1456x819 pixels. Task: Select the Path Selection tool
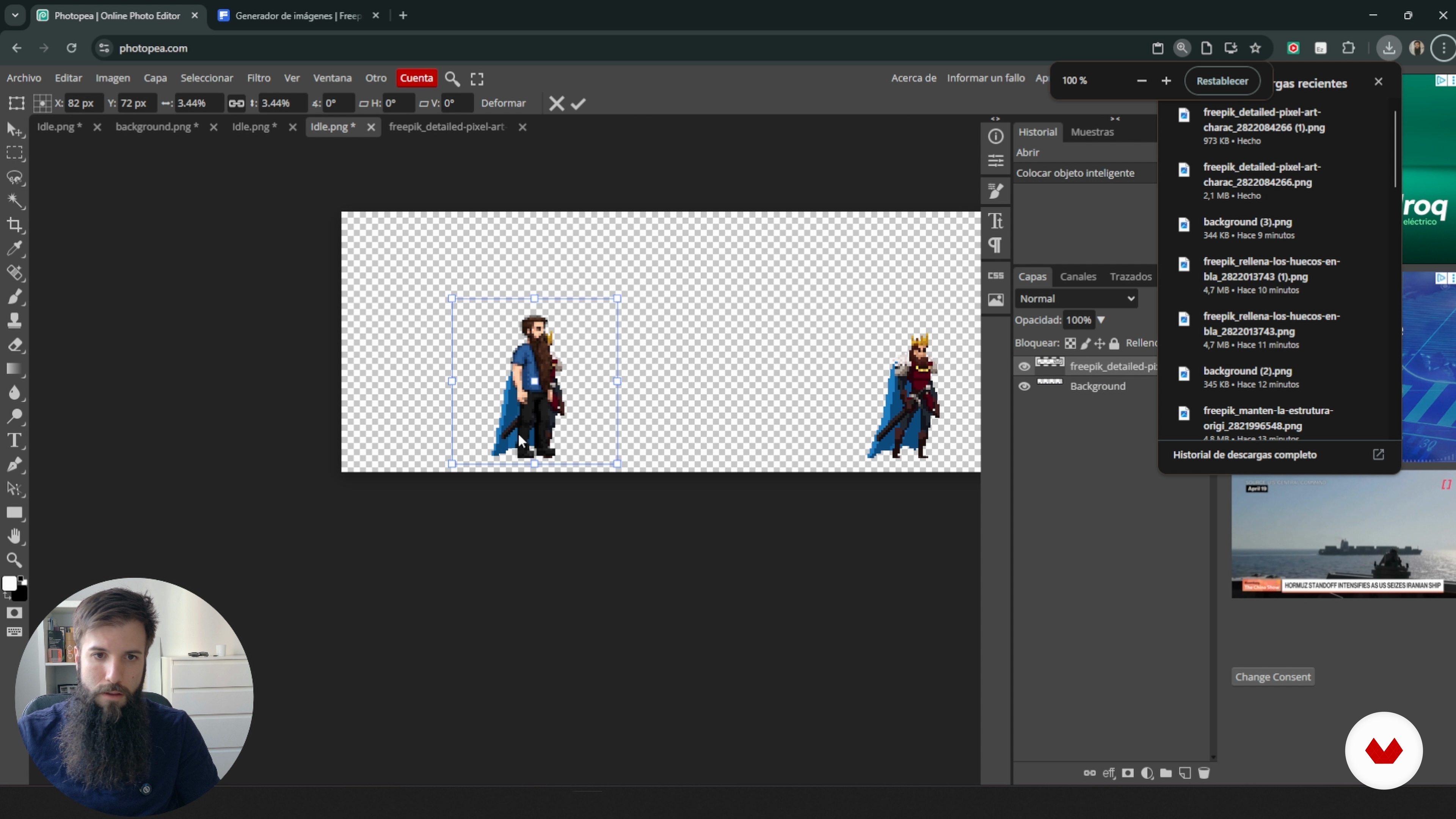[x=15, y=489]
